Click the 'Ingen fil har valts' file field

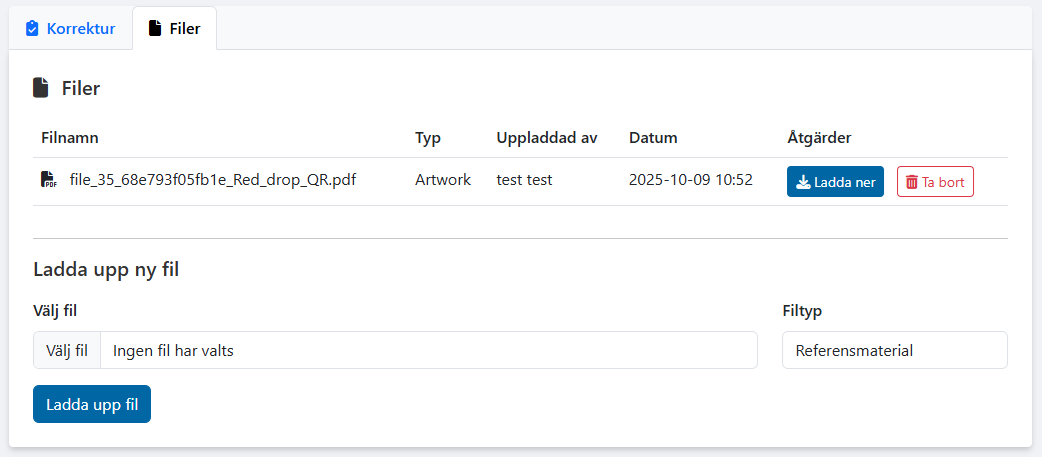click(428, 350)
